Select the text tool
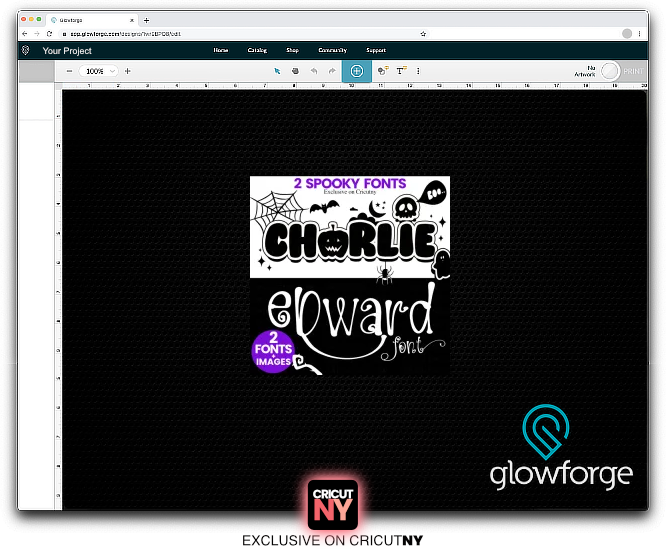This screenshot has height=552, width=666. [x=401, y=71]
